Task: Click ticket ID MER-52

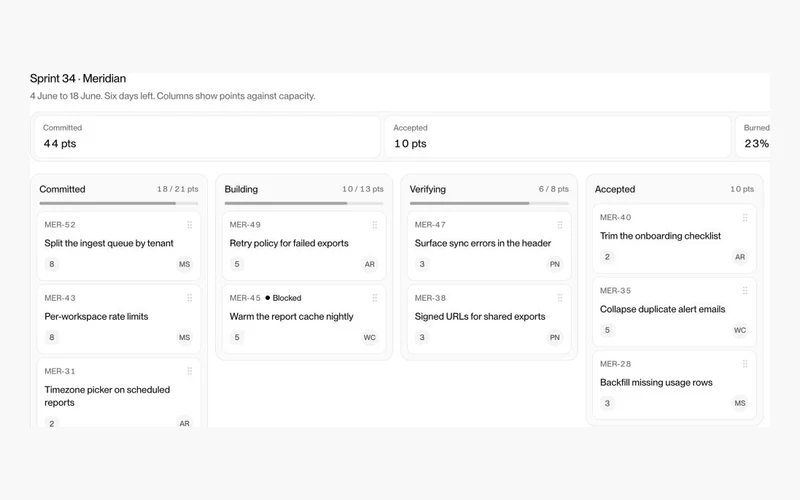Action: (60, 224)
